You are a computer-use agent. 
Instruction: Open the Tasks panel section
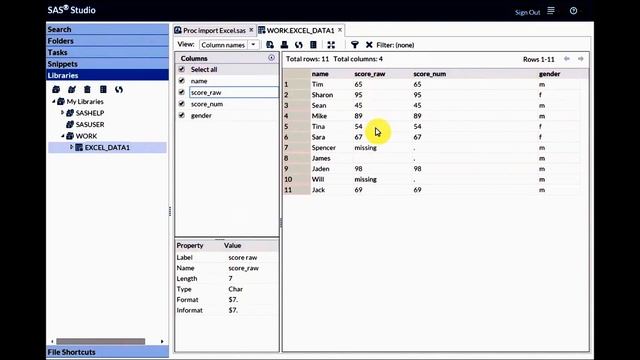point(107,52)
